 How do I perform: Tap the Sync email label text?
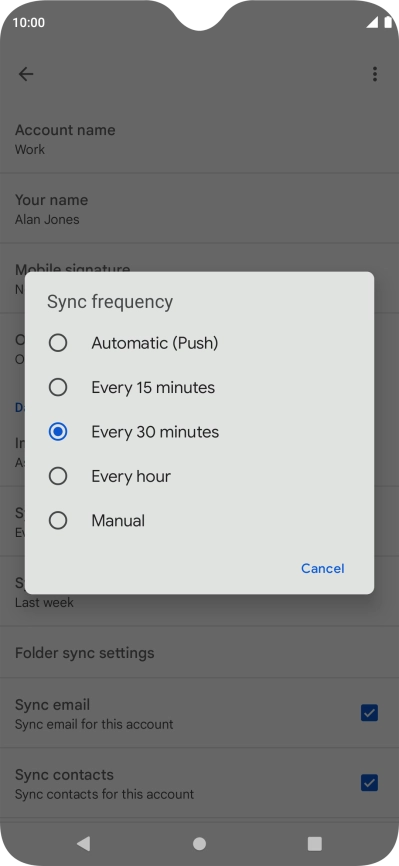pos(52,705)
